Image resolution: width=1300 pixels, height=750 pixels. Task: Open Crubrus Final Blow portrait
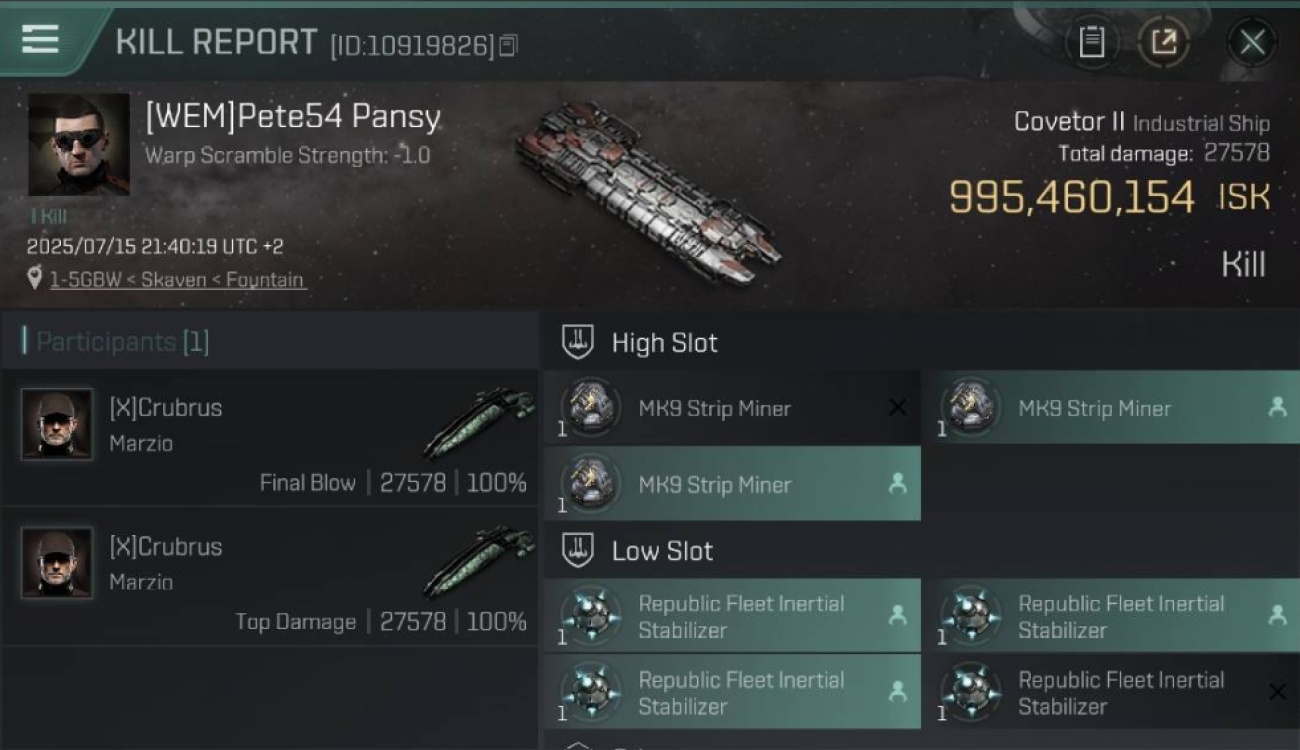coord(57,425)
